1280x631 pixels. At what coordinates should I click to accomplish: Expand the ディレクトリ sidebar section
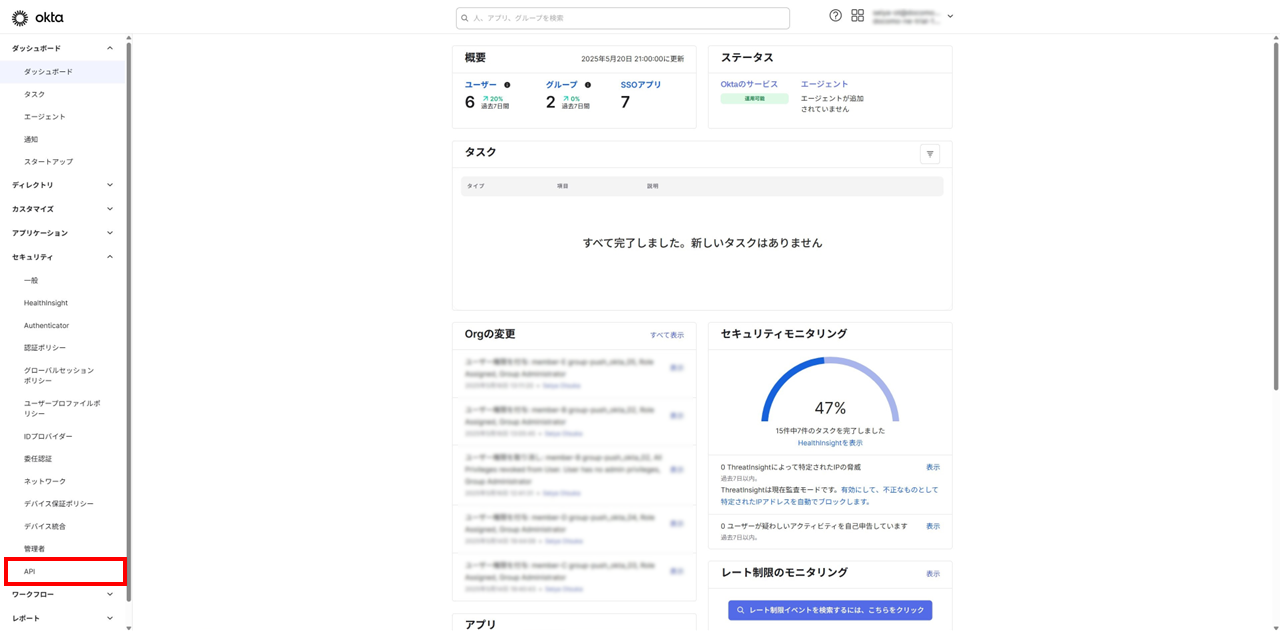(110, 185)
